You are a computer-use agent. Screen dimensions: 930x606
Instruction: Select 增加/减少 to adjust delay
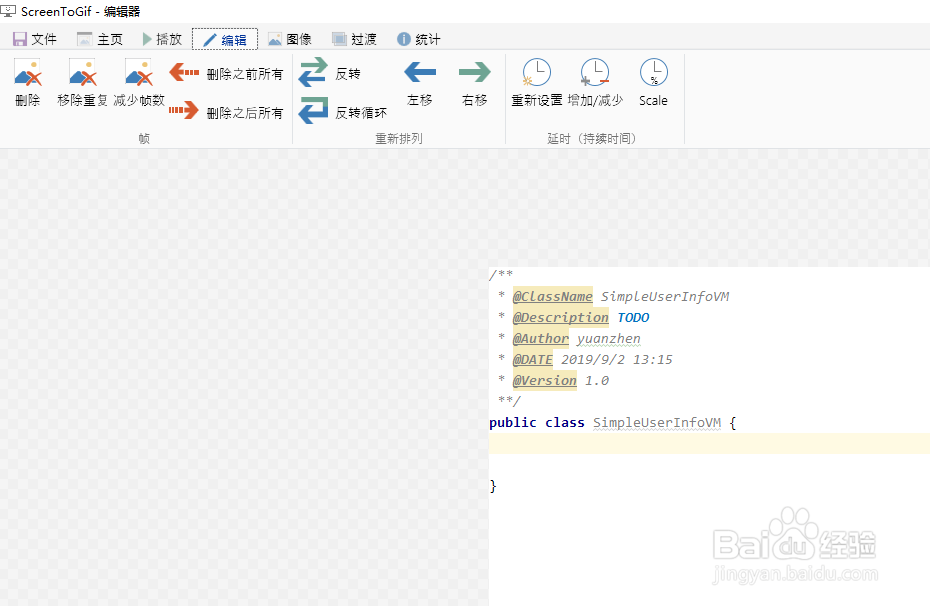click(595, 85)
